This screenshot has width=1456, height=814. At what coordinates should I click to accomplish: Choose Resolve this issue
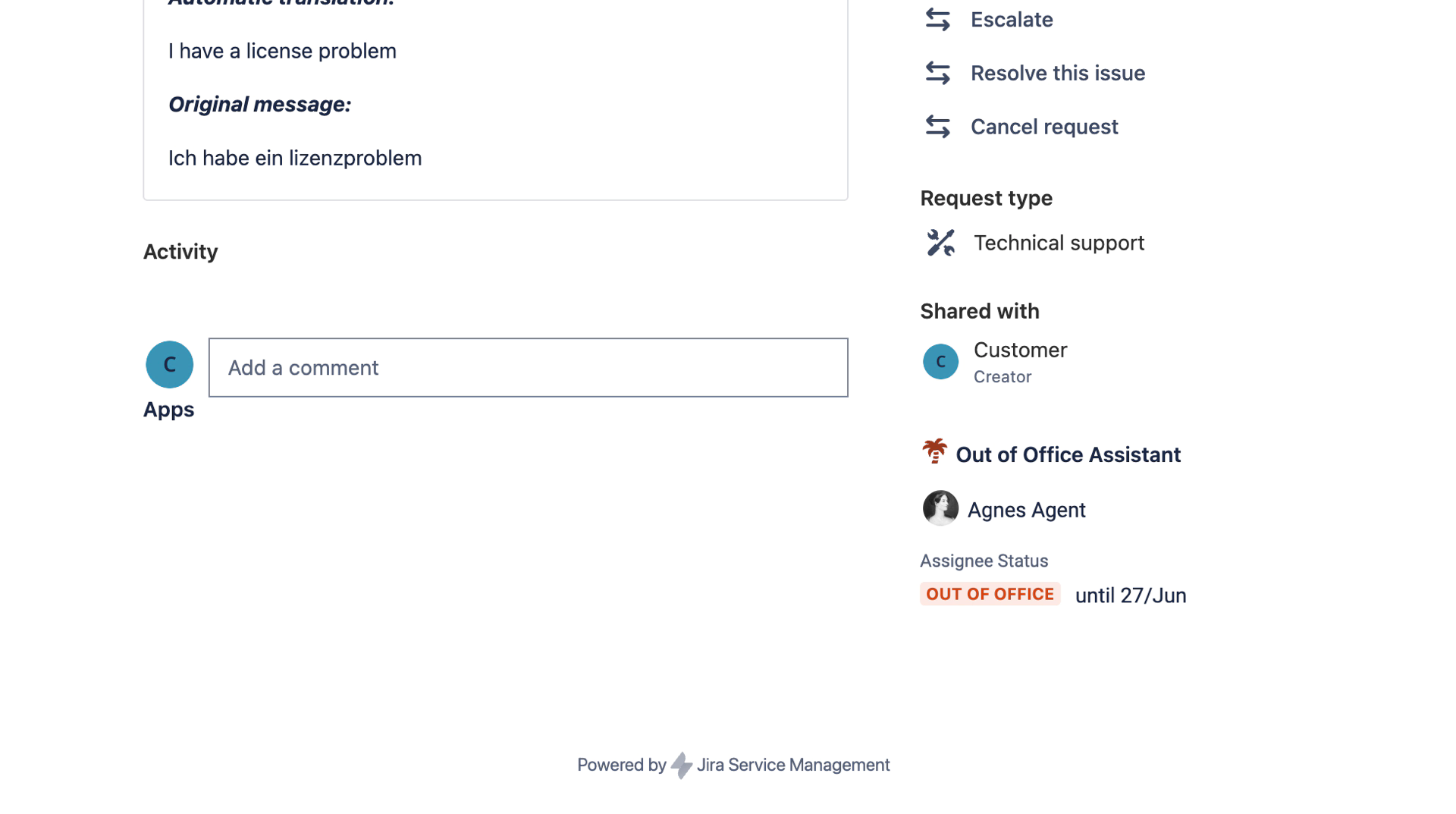tap(1058, 73)
